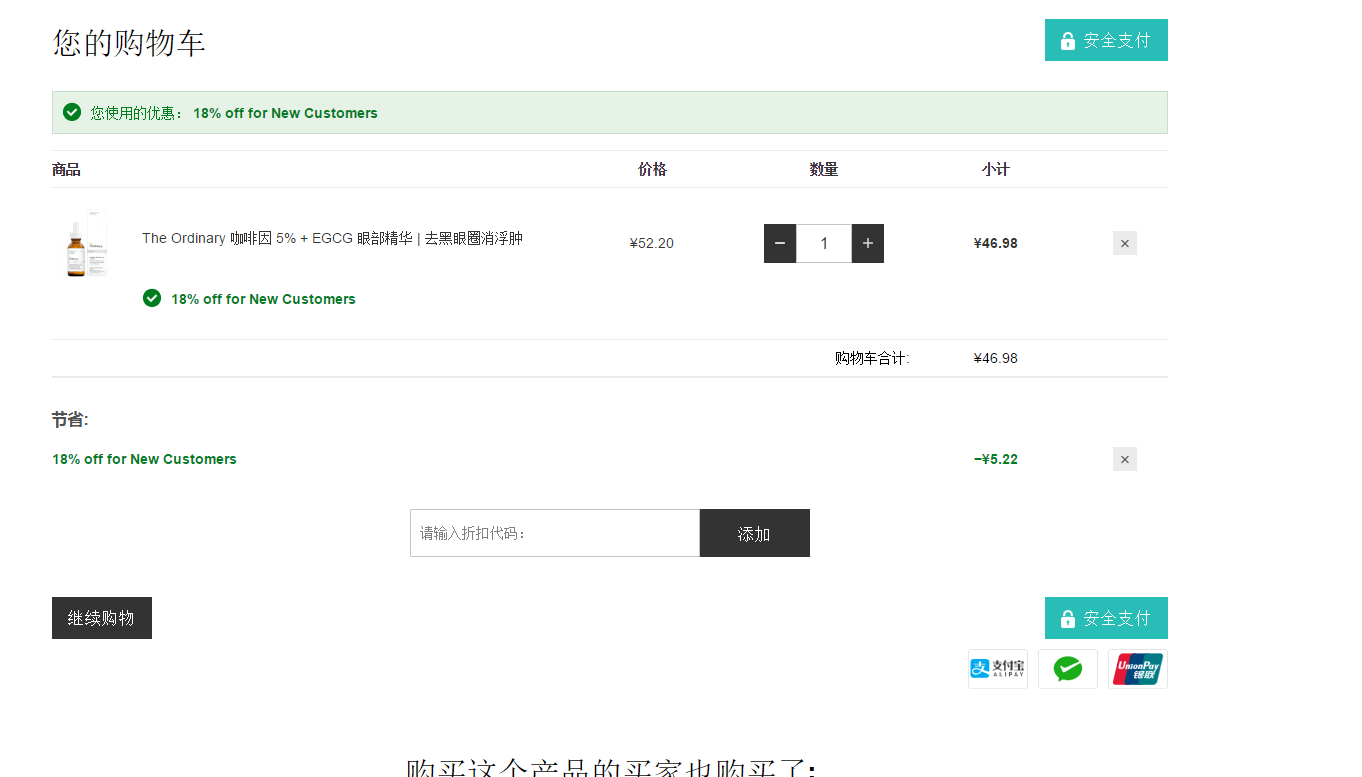The width and height of the screenshot is (1362, 777).
Task: Click the ¥52.20 unit price
Action: pyautogui.click(x=652, y=243)
